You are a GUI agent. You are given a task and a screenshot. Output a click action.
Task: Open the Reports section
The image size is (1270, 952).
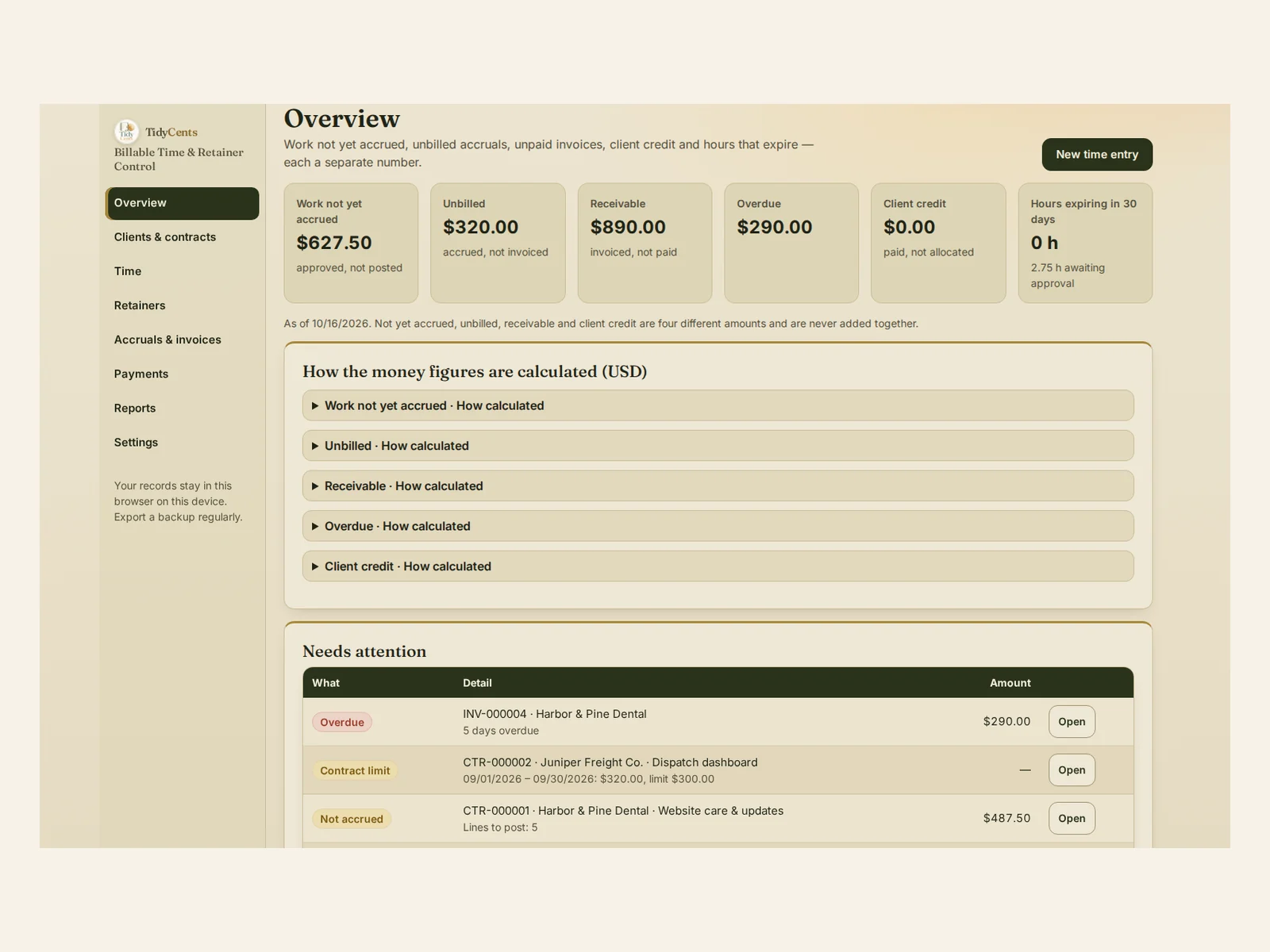click(182, 408)
